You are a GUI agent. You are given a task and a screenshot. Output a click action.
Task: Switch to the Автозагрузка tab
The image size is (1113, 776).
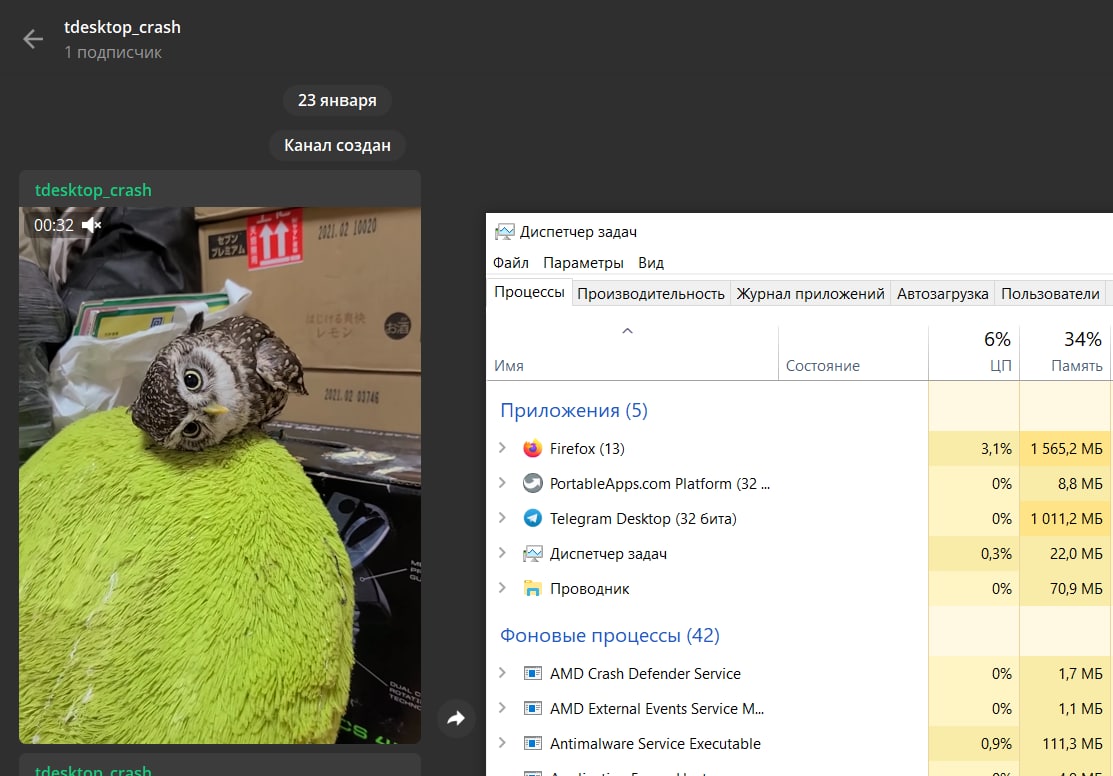[943, 294]
